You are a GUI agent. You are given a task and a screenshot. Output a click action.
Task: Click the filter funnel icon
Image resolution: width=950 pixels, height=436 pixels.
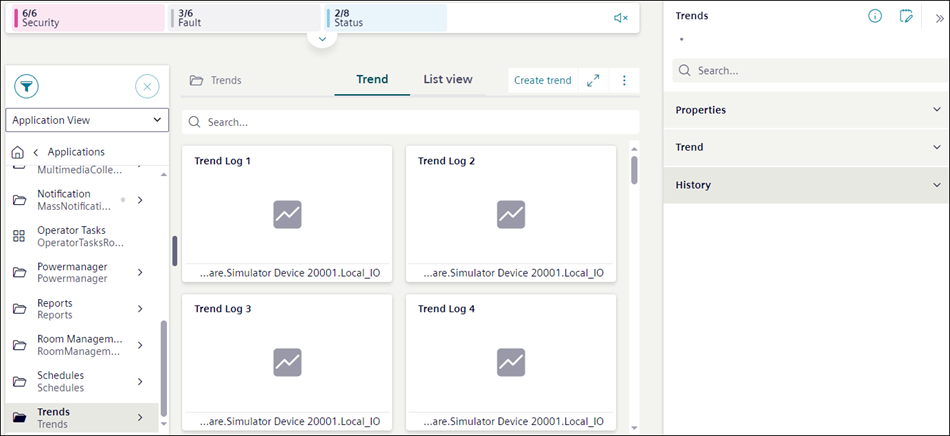coord(26,86)
